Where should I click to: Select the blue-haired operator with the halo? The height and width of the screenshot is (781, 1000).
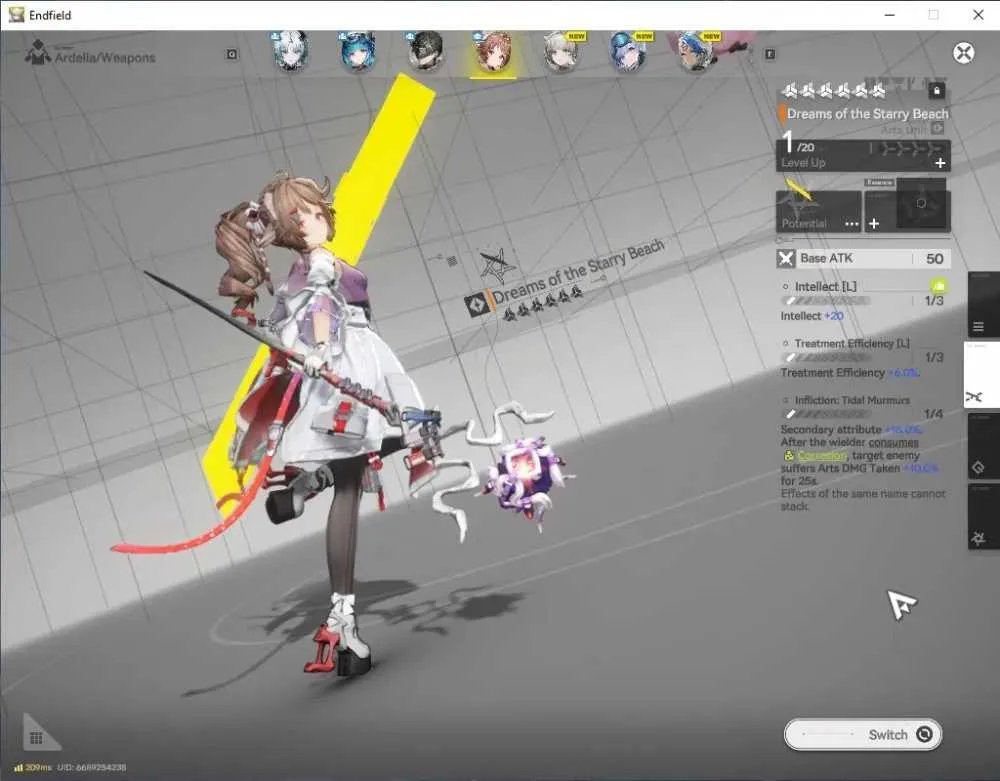[x=358, y=52]
